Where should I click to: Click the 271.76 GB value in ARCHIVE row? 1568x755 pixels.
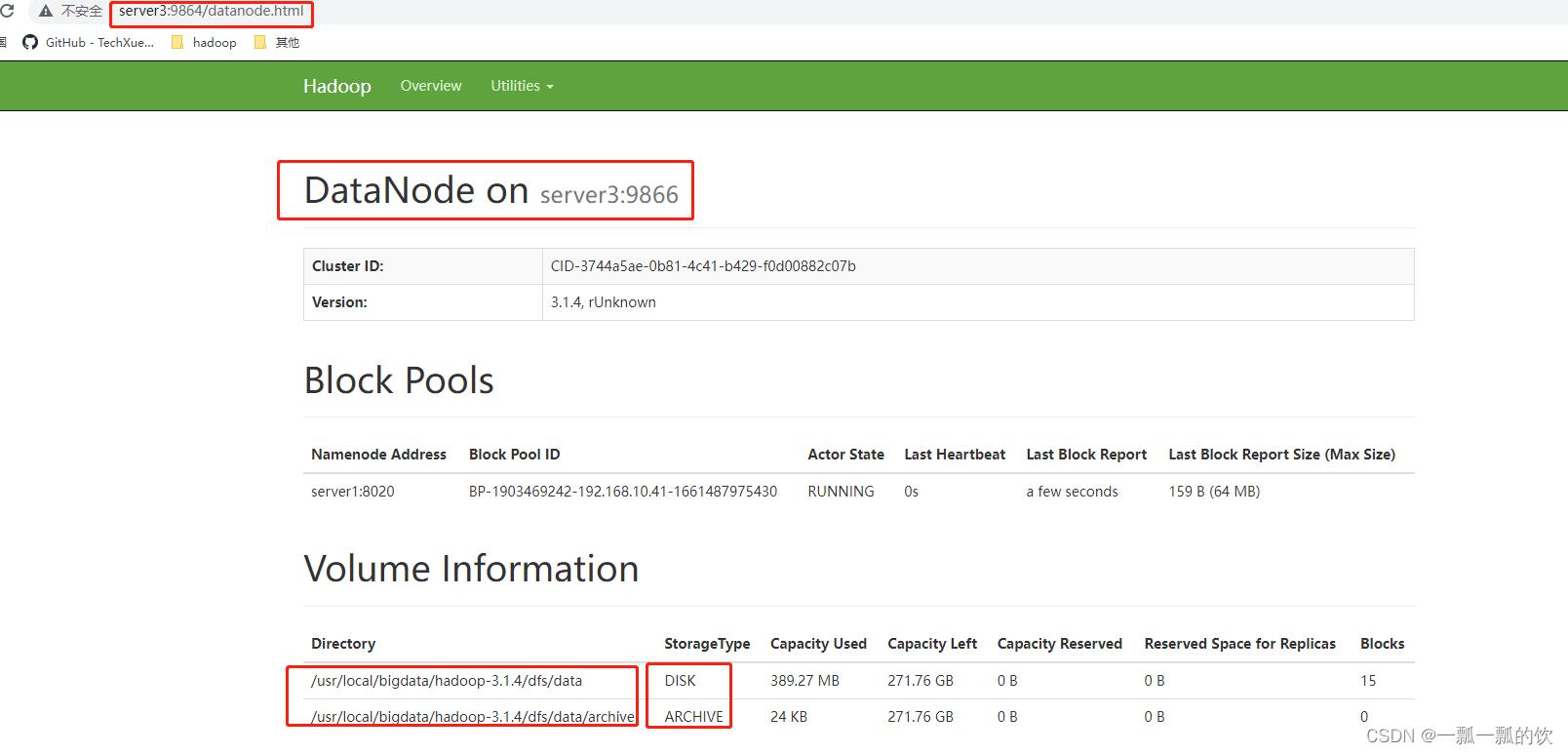point(921,717)
